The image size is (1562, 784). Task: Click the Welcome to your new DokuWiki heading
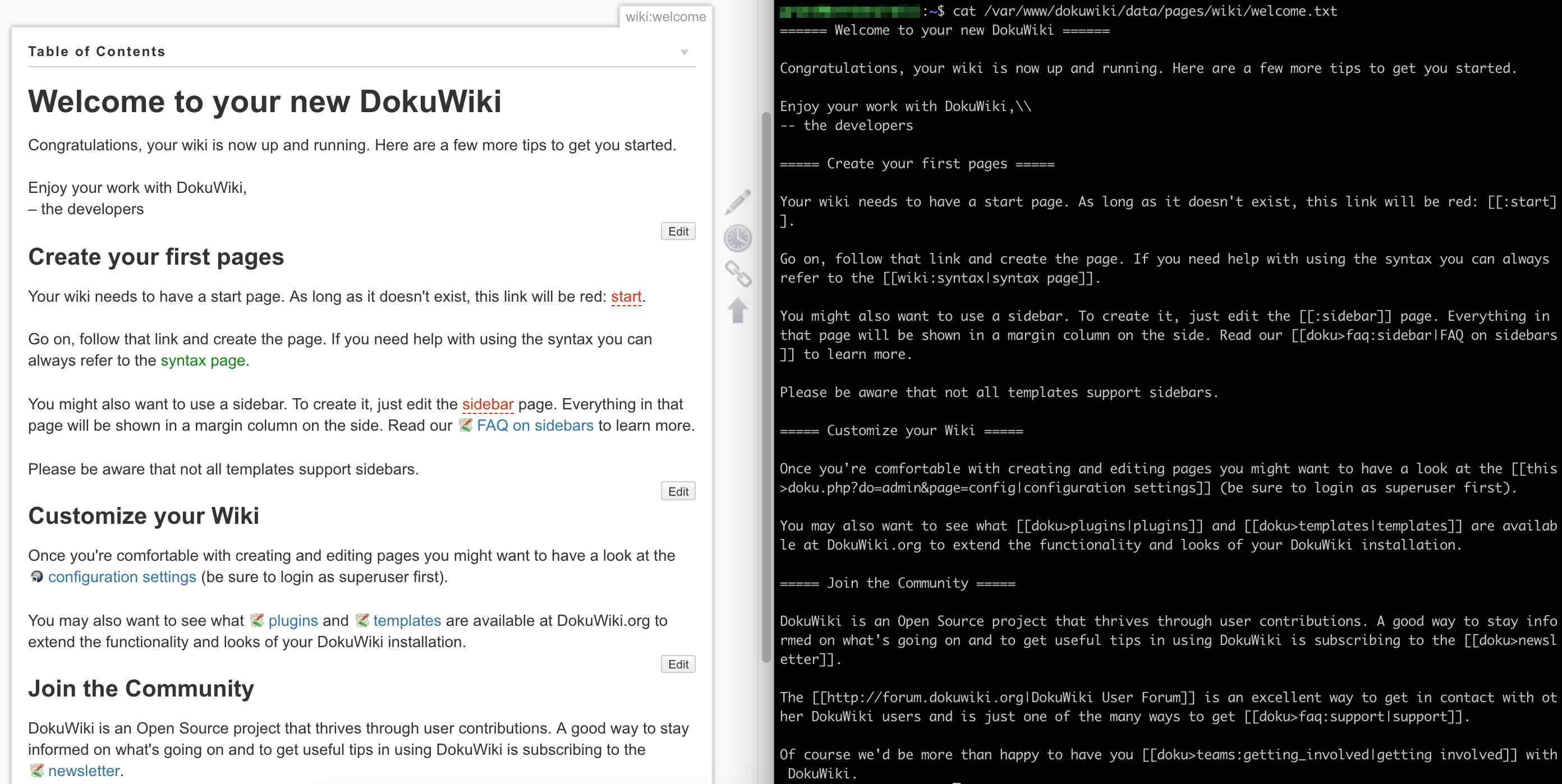[264, 101]
